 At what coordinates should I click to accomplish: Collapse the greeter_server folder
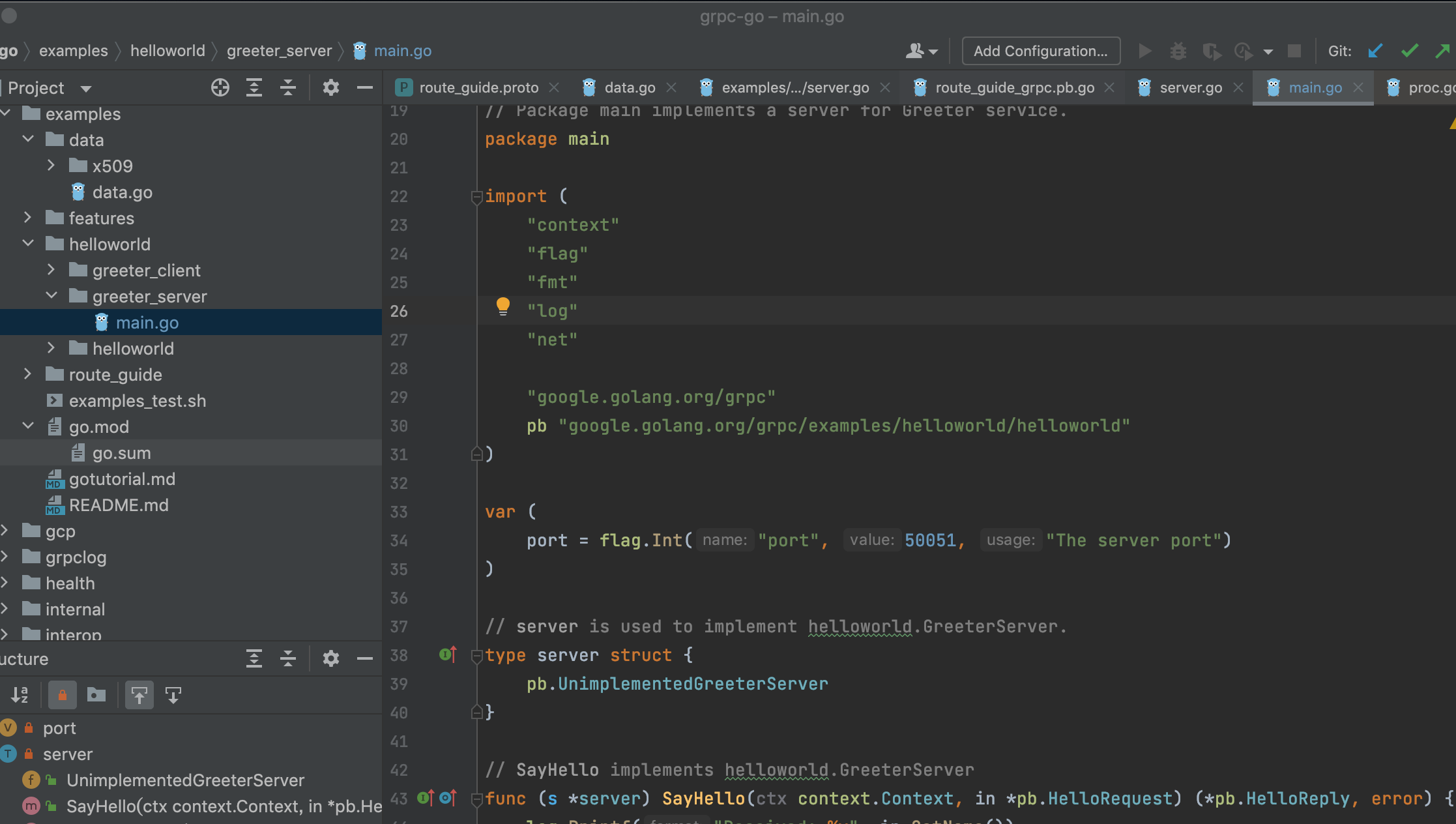51,296
